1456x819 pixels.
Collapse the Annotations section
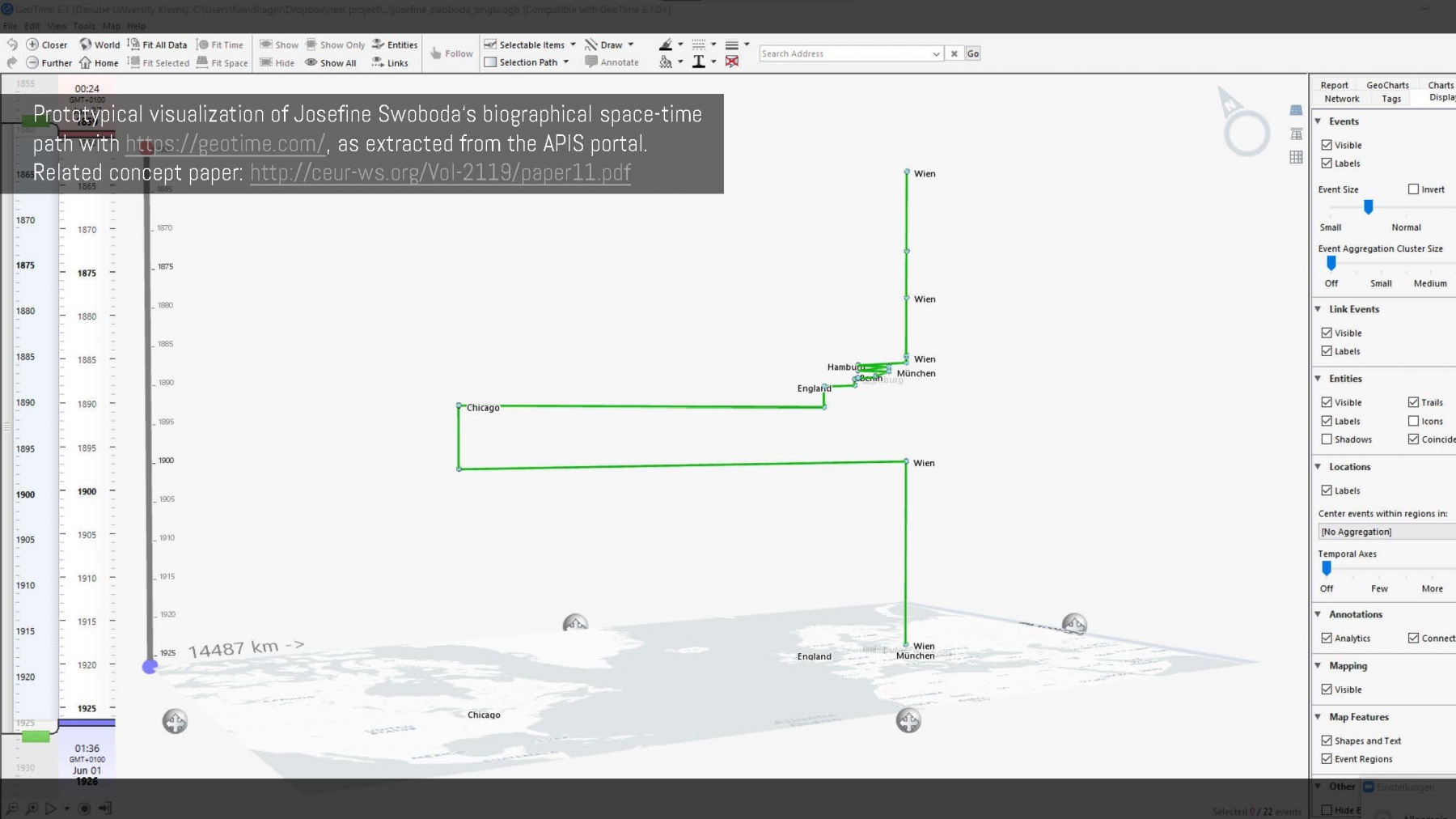pyautogui.click(x=1318, y=614)
